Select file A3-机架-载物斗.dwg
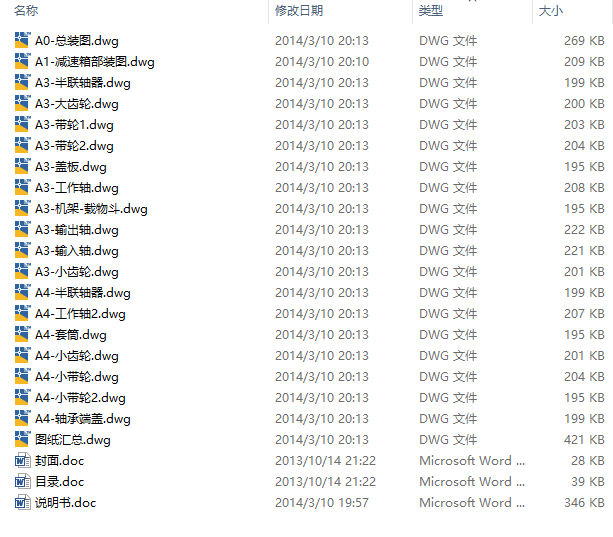The image size is (613, 537). pyautogui.click(x=91, y=209)
